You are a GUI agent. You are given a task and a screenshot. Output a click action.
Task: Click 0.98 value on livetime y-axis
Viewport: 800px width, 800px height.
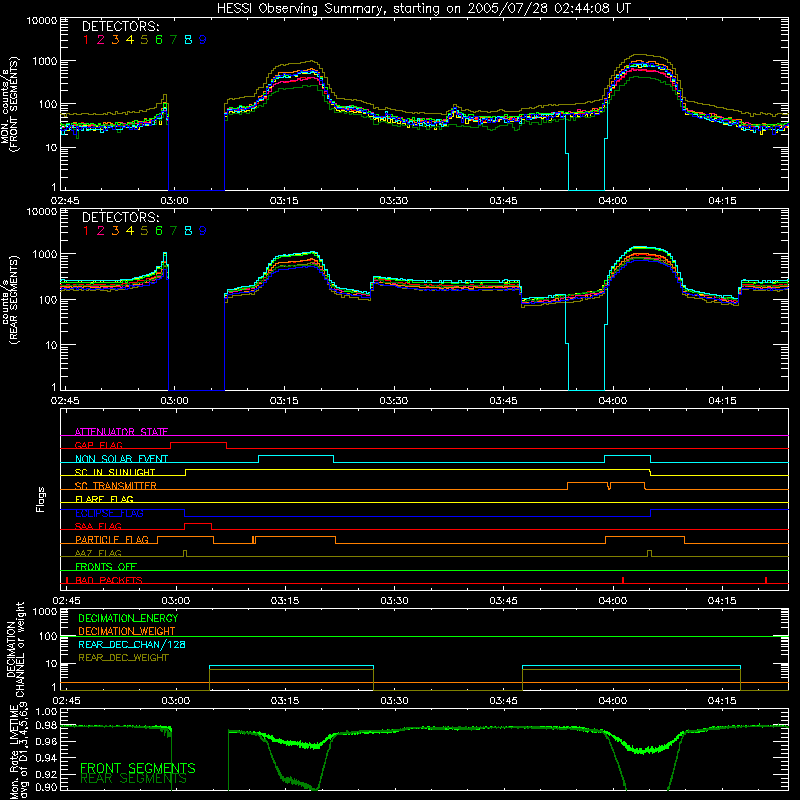[46, 726]
